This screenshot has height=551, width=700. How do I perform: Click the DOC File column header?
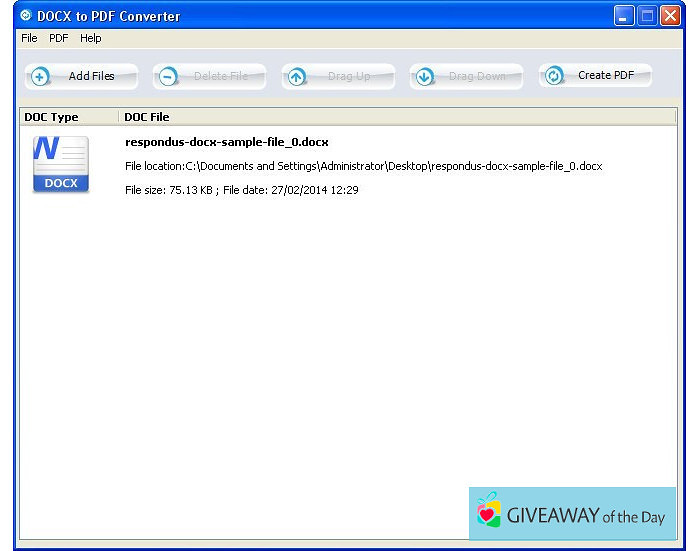pyautogui.click(x=146, y=117)
